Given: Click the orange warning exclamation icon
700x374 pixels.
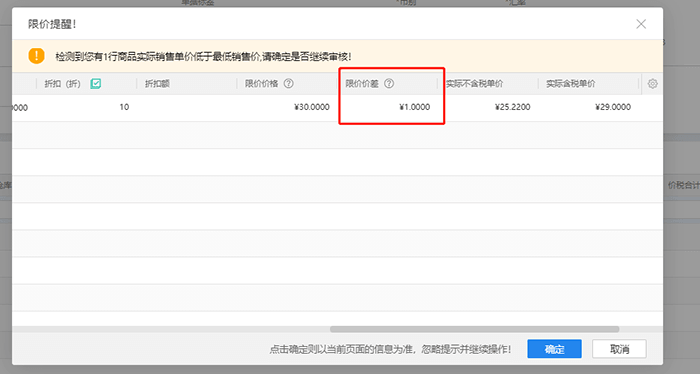Looking at the screenshot, I should pos(36,56).
